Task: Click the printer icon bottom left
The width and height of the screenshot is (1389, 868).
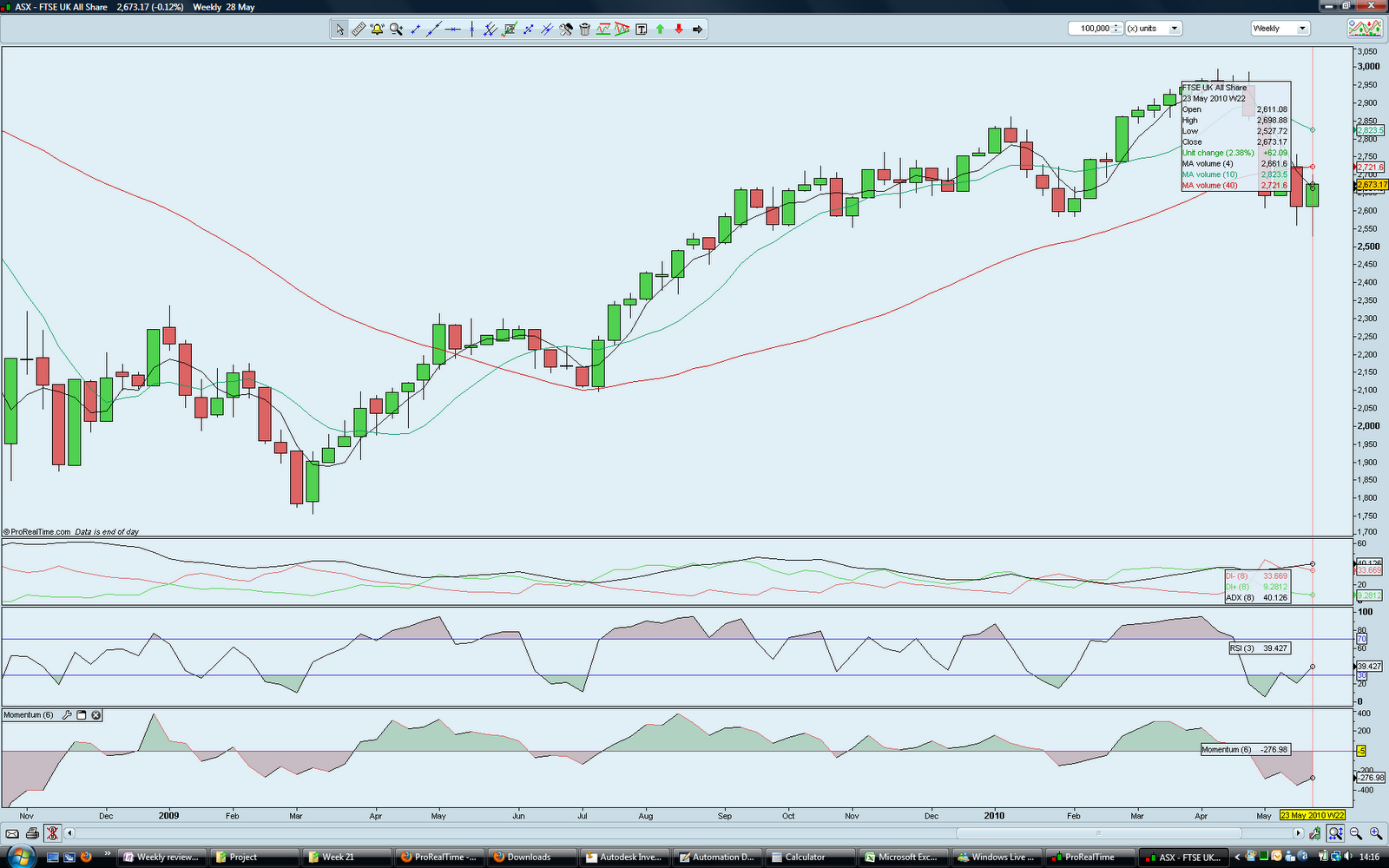Action: pyautogui.click(x=32, y=833)
